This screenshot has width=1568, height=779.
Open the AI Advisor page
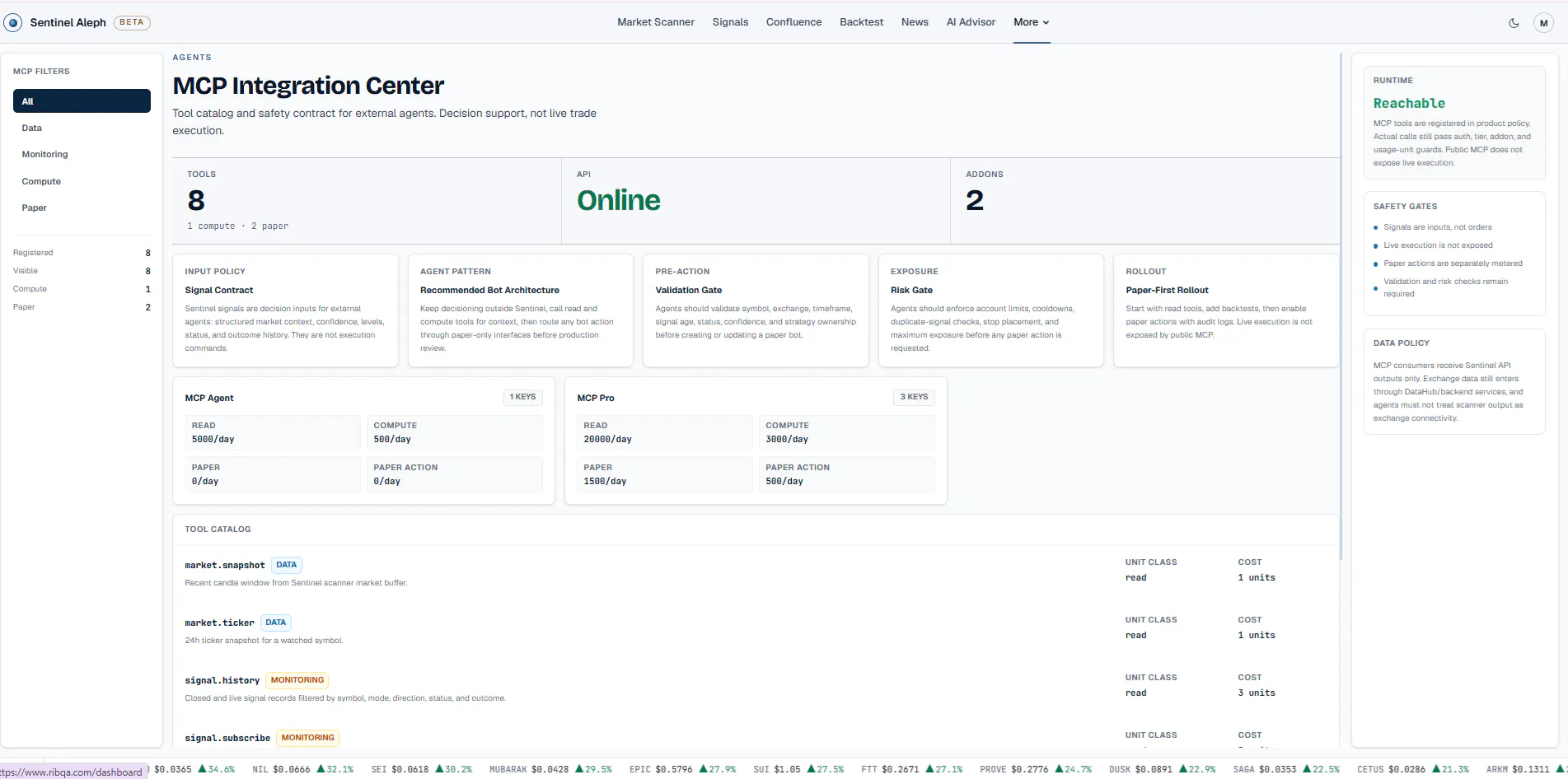971,22
